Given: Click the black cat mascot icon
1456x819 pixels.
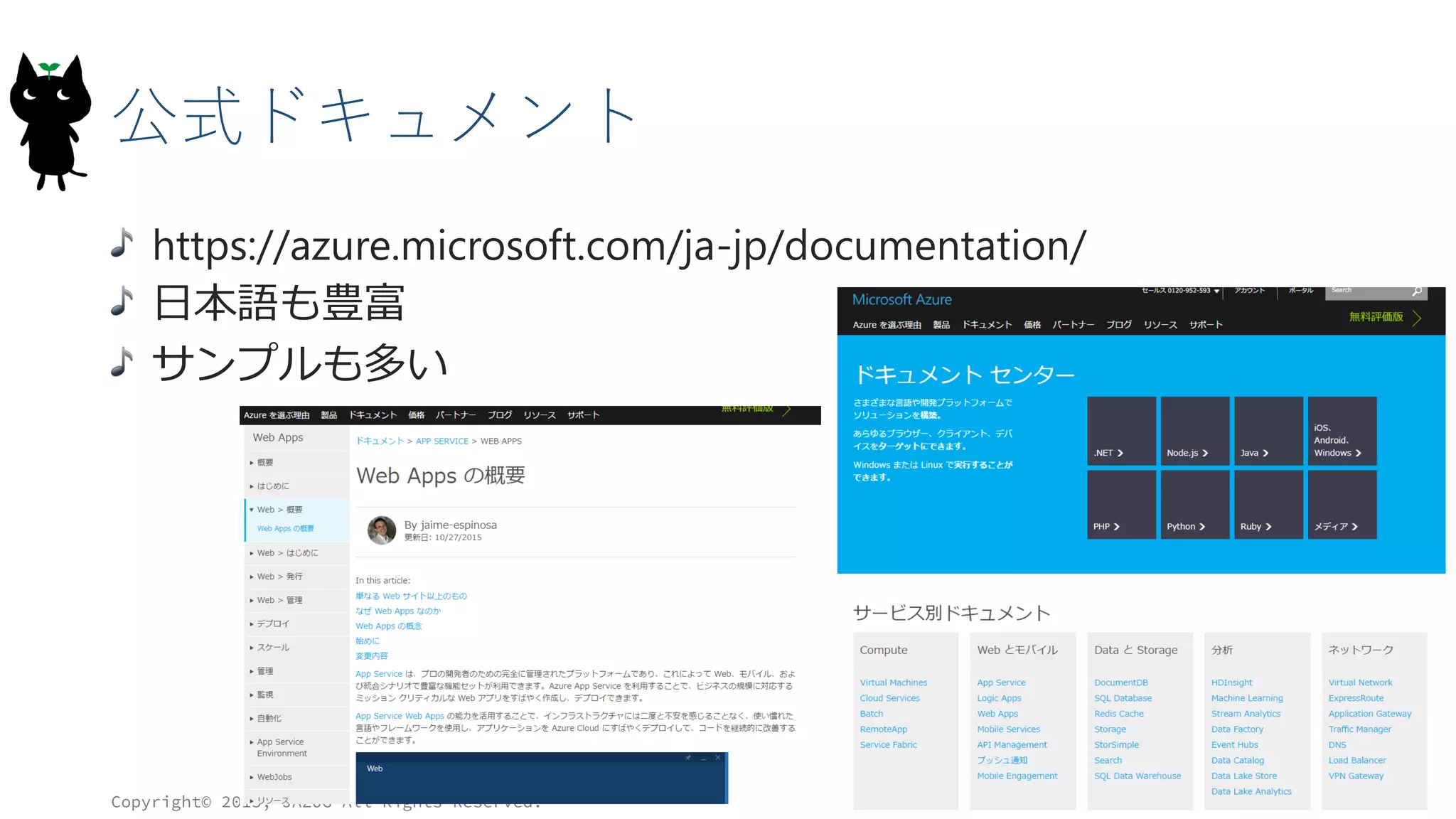Looking at the screenshot, I should point(51,122).
